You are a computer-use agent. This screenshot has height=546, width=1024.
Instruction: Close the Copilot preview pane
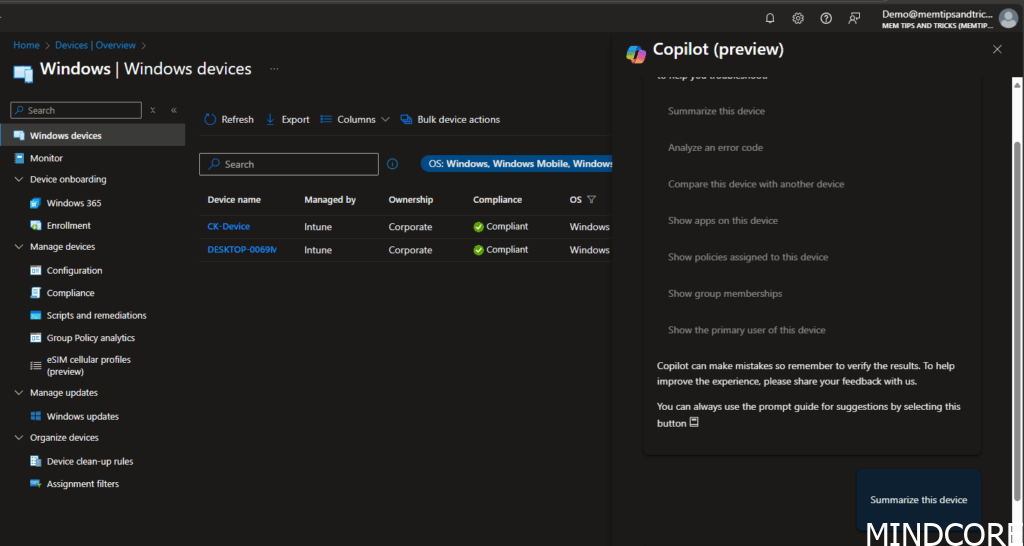[997, 49]
